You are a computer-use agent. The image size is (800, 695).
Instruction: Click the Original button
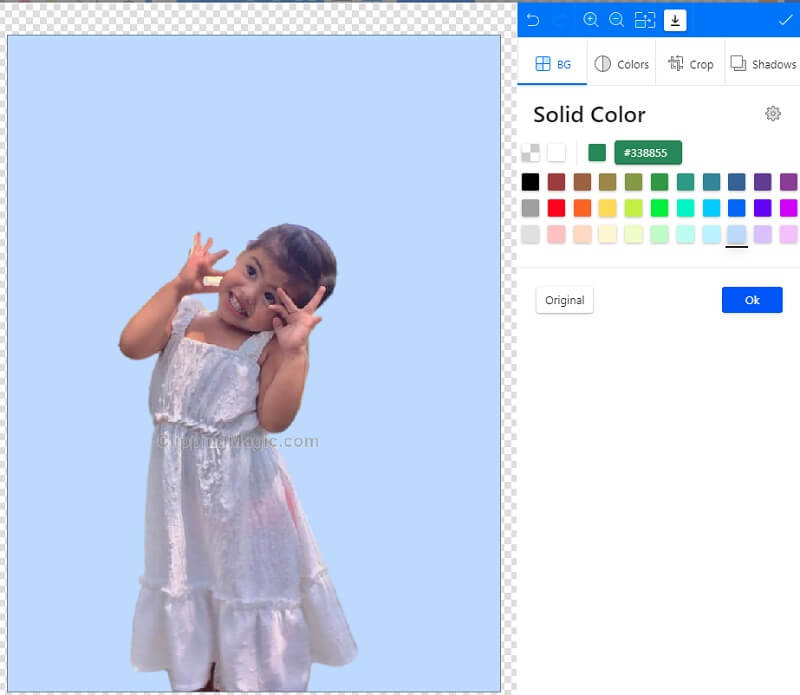(564, 299)
